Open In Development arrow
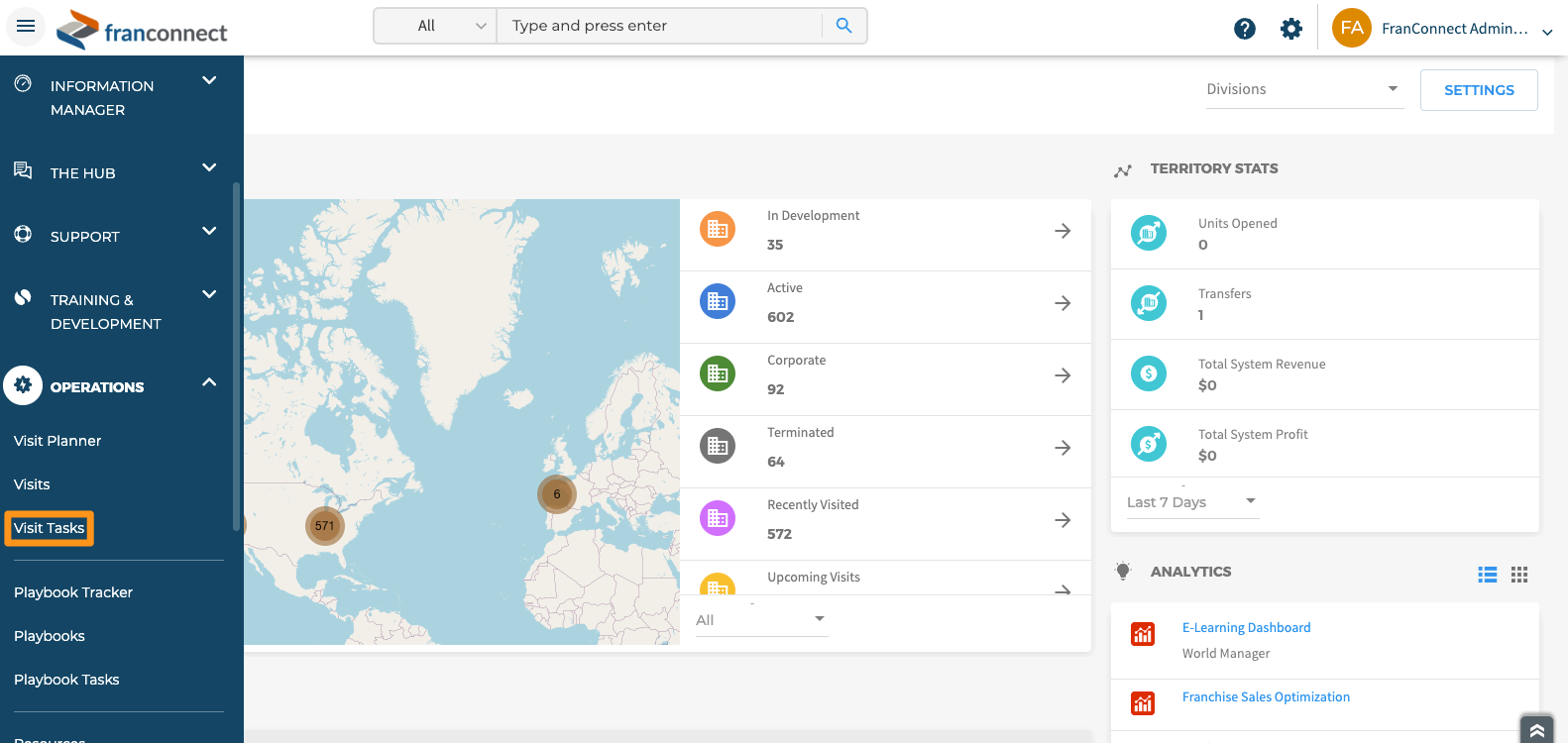Screen dimensions: 1568x743 click(x=1063, y=231)
